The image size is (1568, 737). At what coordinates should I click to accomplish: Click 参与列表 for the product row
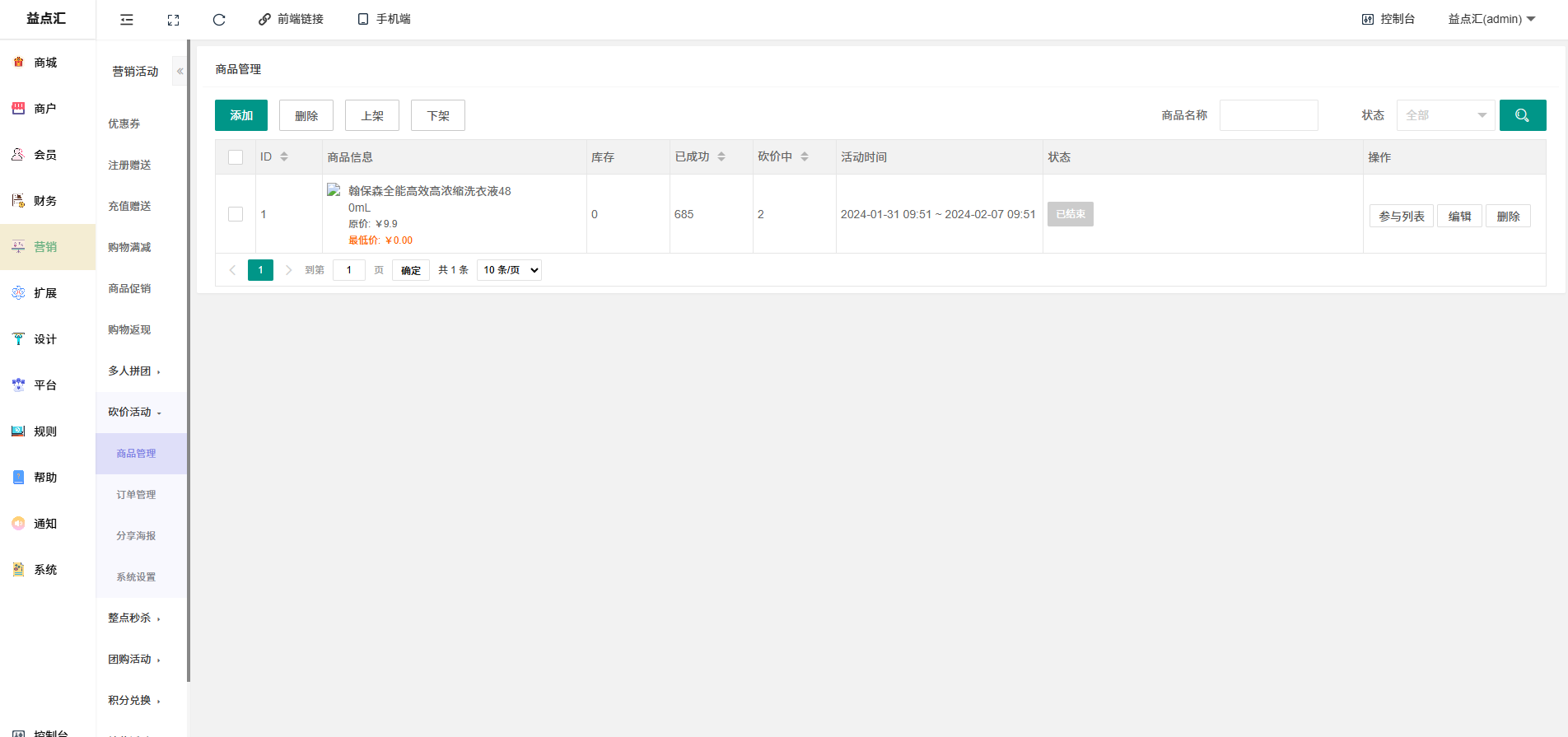coord(1401,216)
